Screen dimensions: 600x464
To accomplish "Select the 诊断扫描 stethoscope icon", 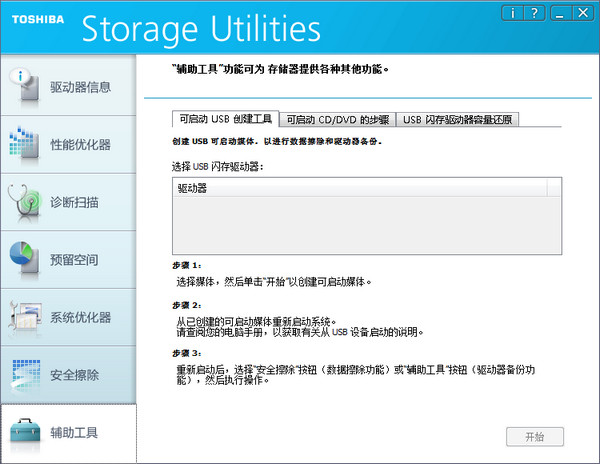I will 24,201.
